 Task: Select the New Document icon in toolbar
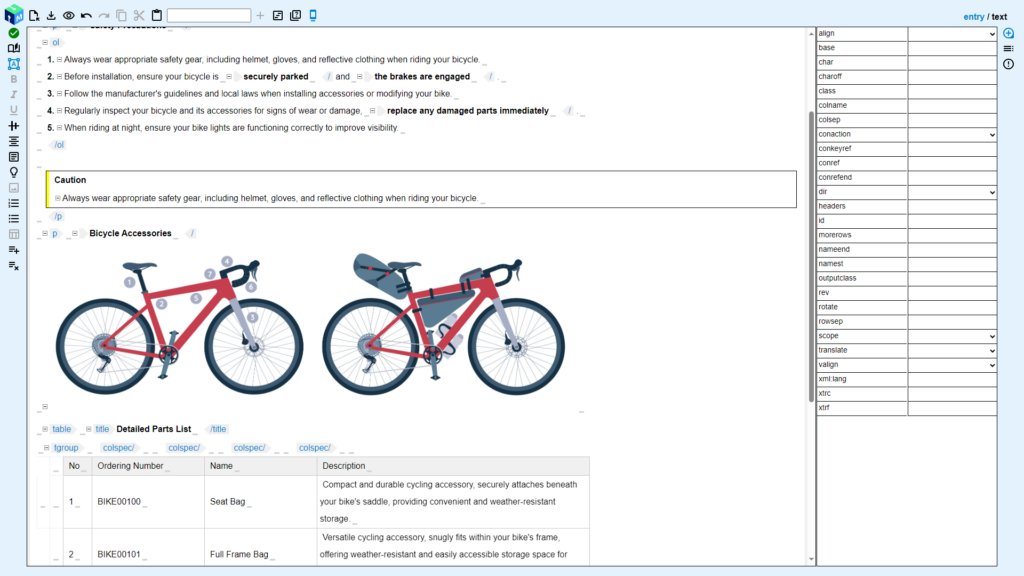34,16
